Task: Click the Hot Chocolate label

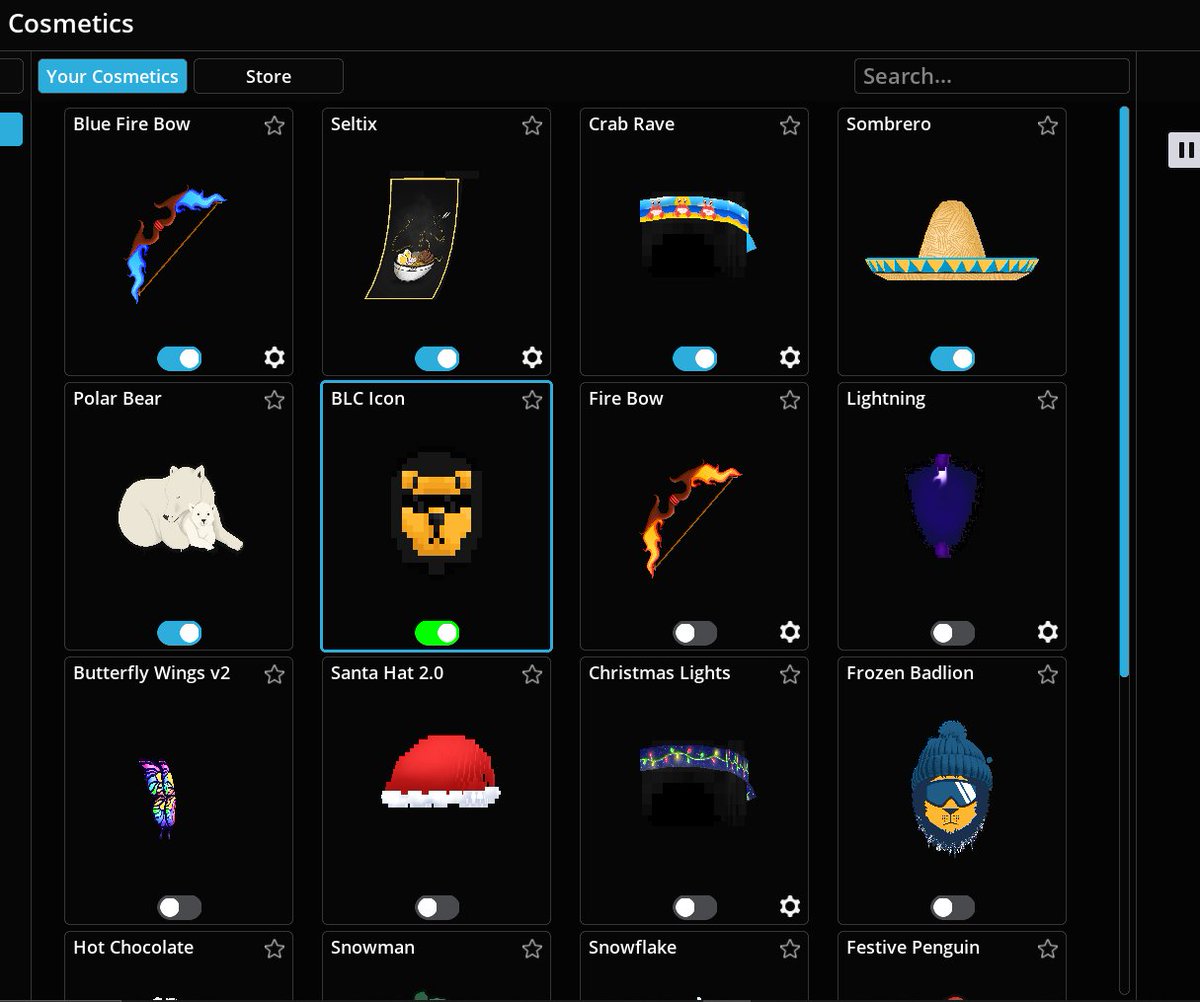Action: (x=133, y=947)
